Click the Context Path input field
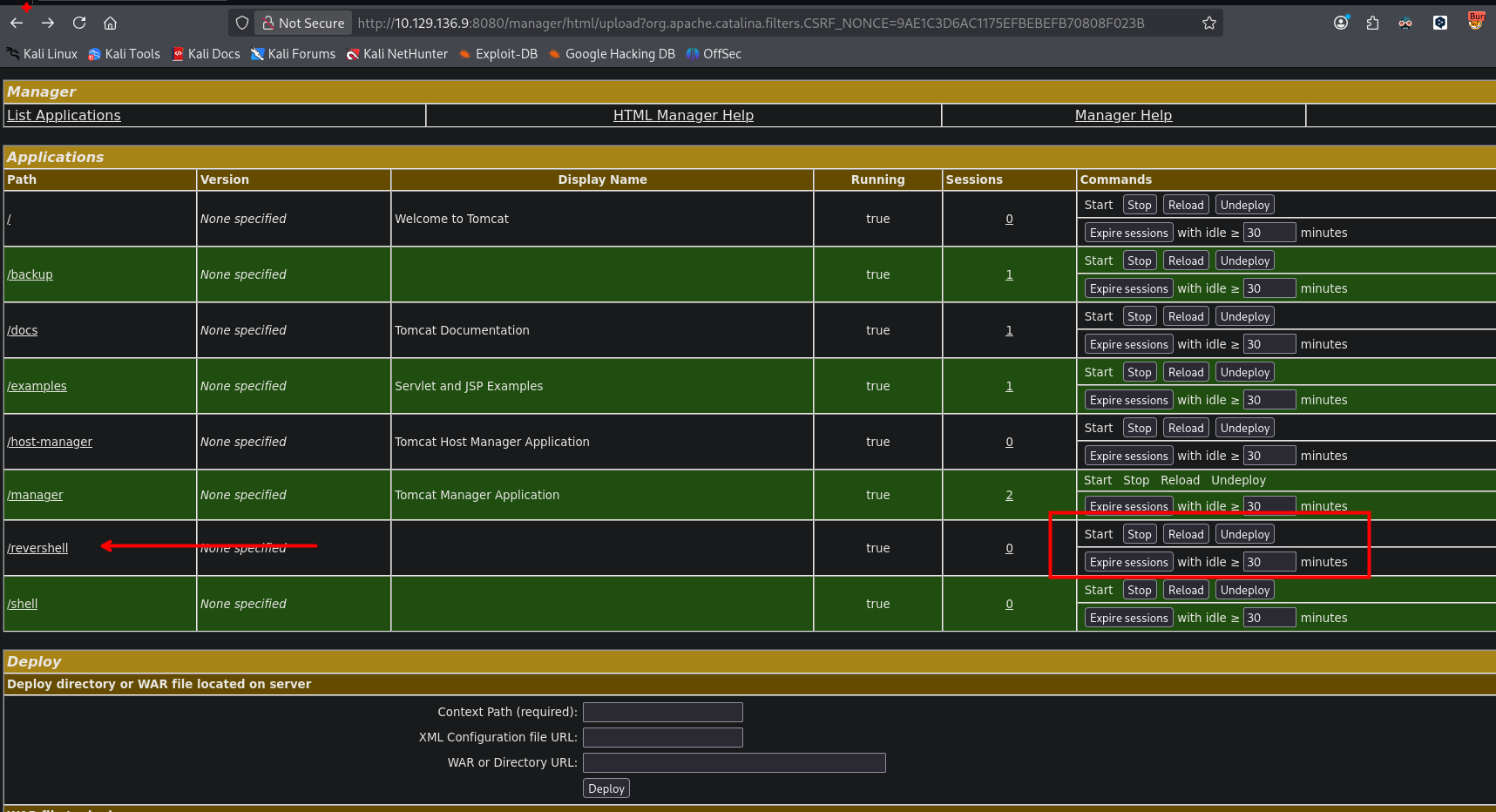The height and width of the screenshot is (812, 1496). 663,712
